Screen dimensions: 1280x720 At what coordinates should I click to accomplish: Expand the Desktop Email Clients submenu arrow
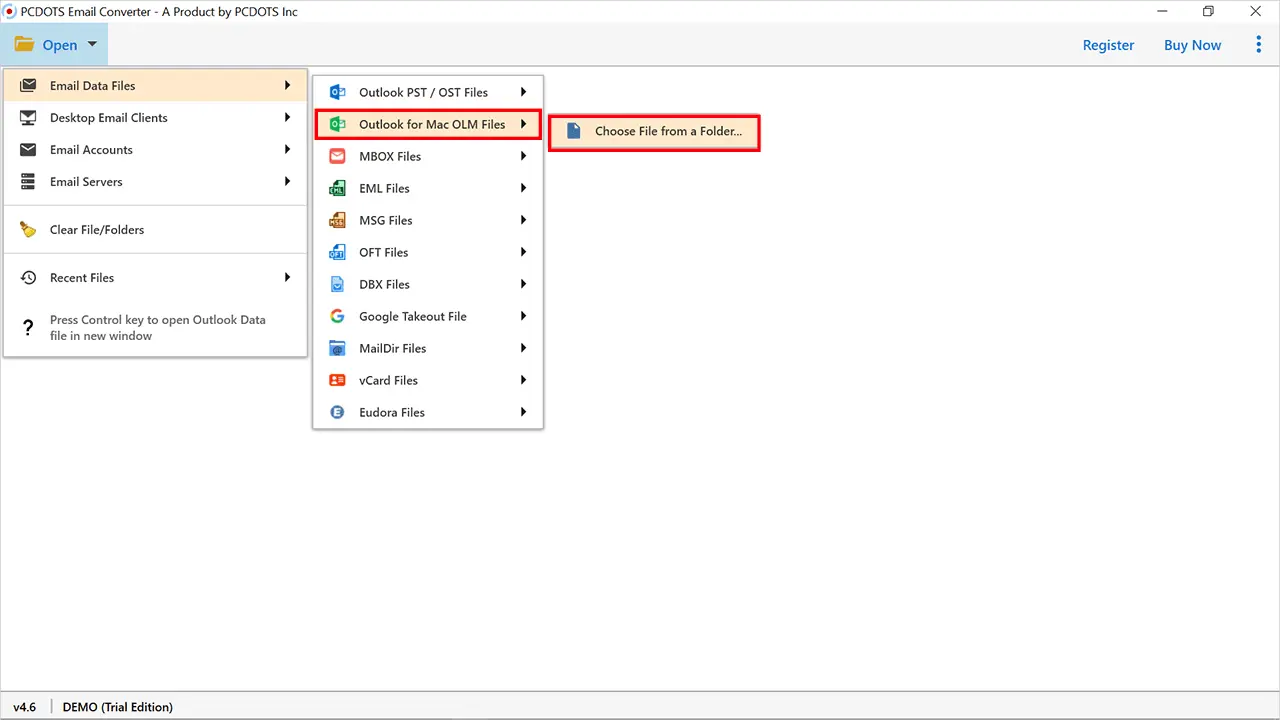click(x=287, y=117)
